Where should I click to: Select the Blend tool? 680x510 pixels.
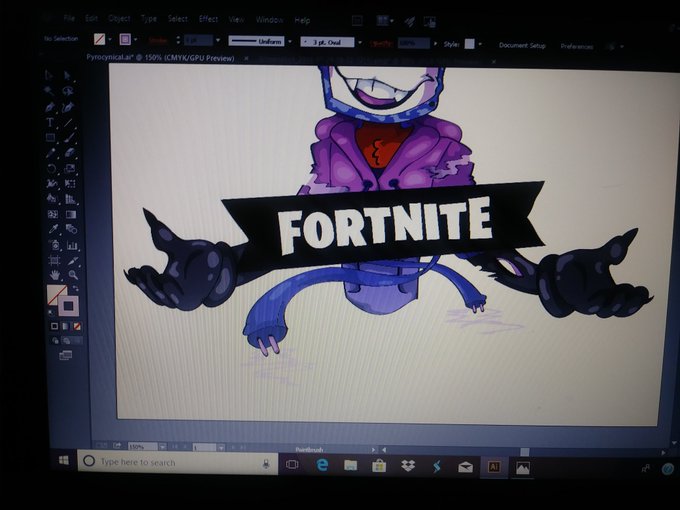71,229
